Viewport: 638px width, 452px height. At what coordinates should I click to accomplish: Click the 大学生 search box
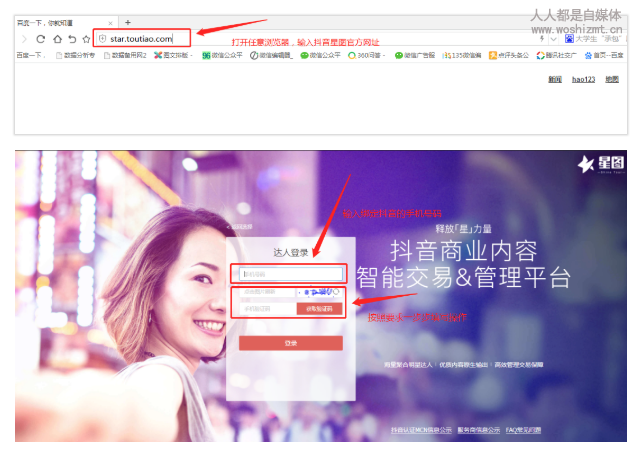point(598,39)
